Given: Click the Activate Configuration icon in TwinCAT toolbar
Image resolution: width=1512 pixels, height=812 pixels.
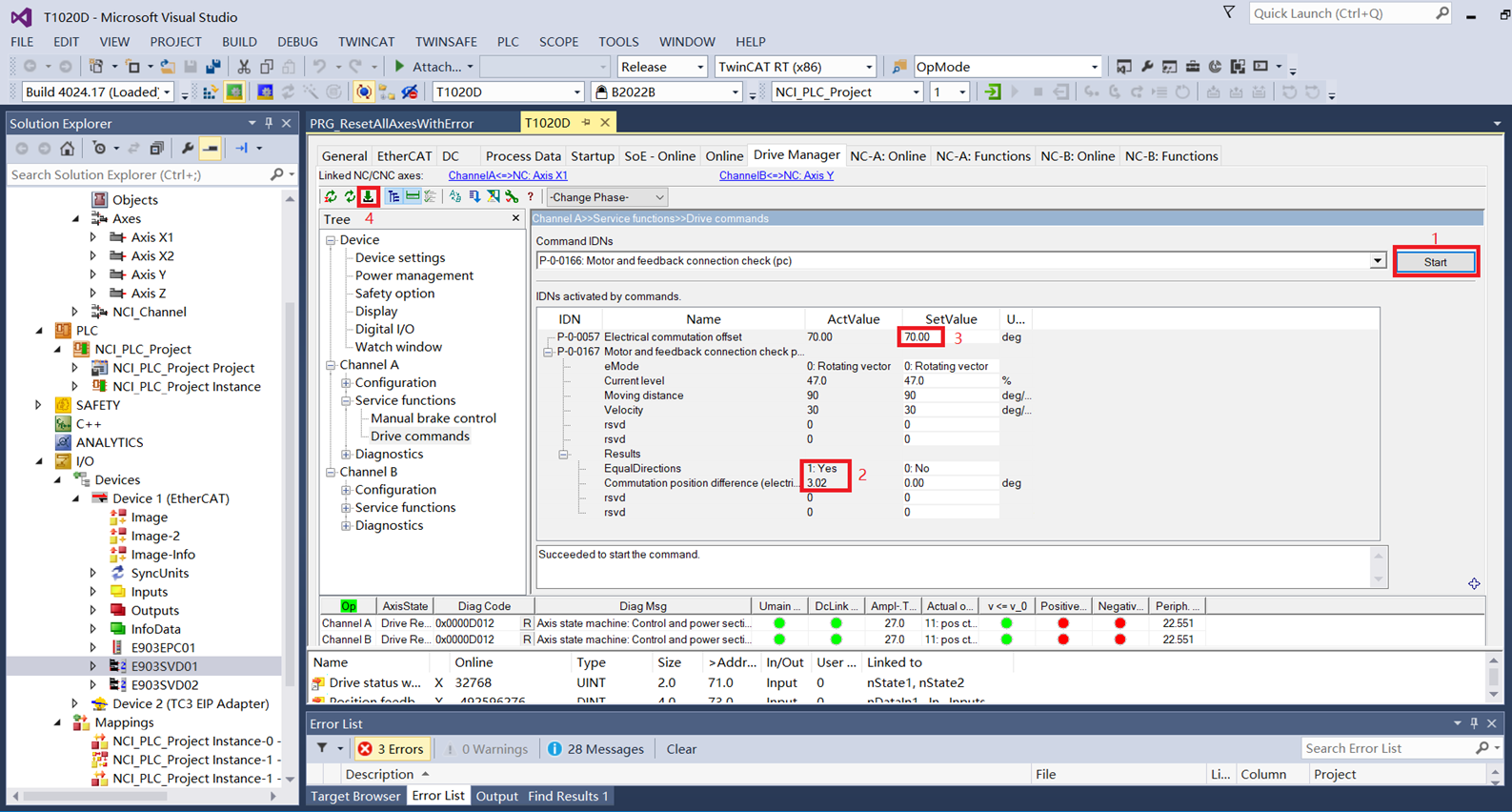Looking at the screenshot, I should click(x=211, y=92).
